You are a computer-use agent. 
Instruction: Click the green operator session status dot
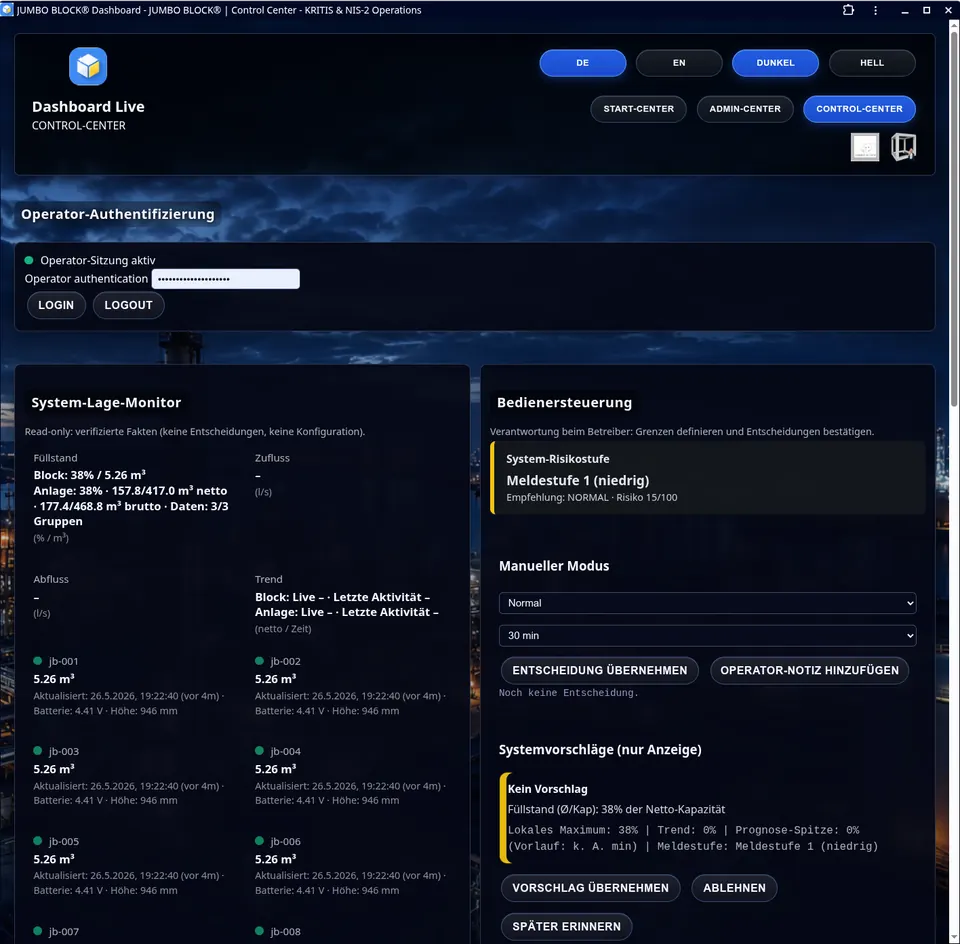[x=28, y=260]
